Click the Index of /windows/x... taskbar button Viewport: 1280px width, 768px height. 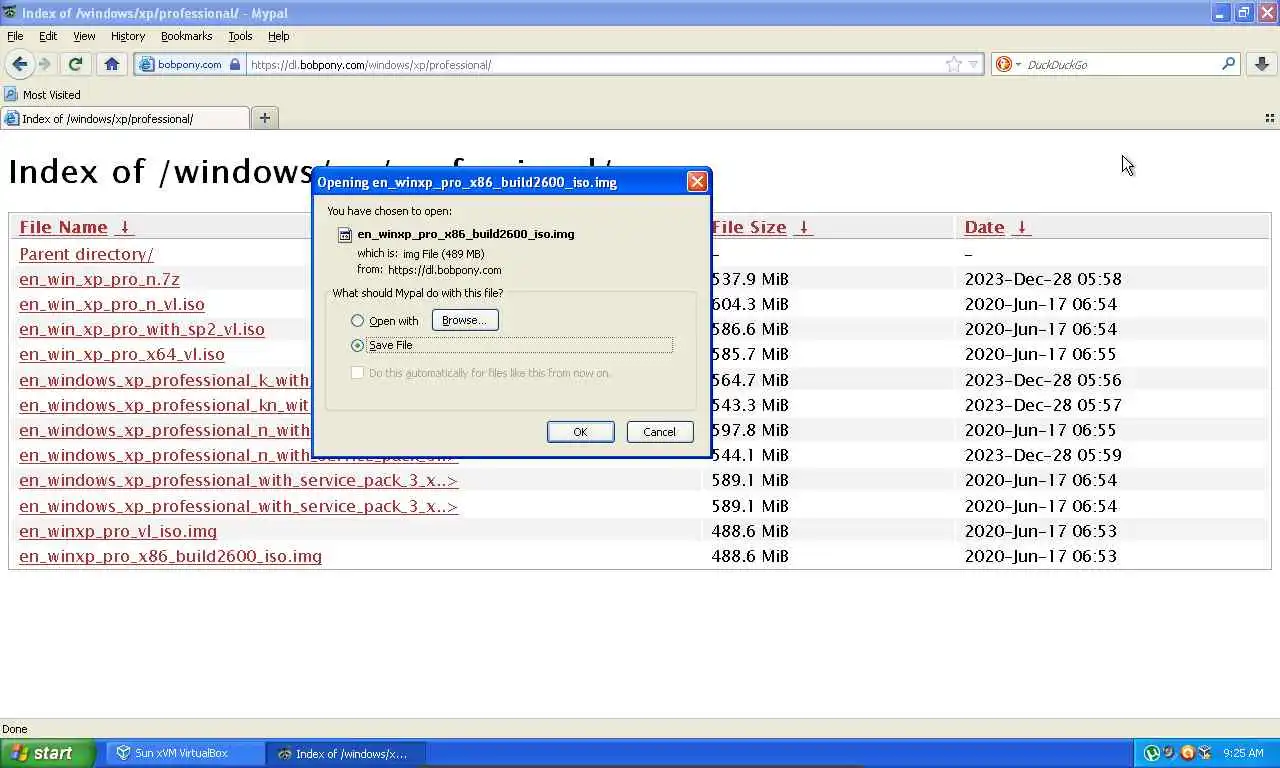coord(346,753)
